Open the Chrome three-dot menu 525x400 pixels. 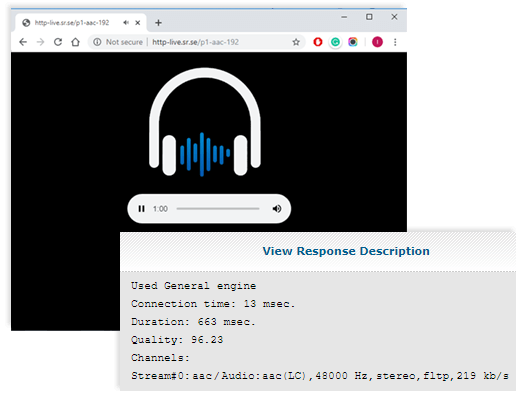point(395,42)
